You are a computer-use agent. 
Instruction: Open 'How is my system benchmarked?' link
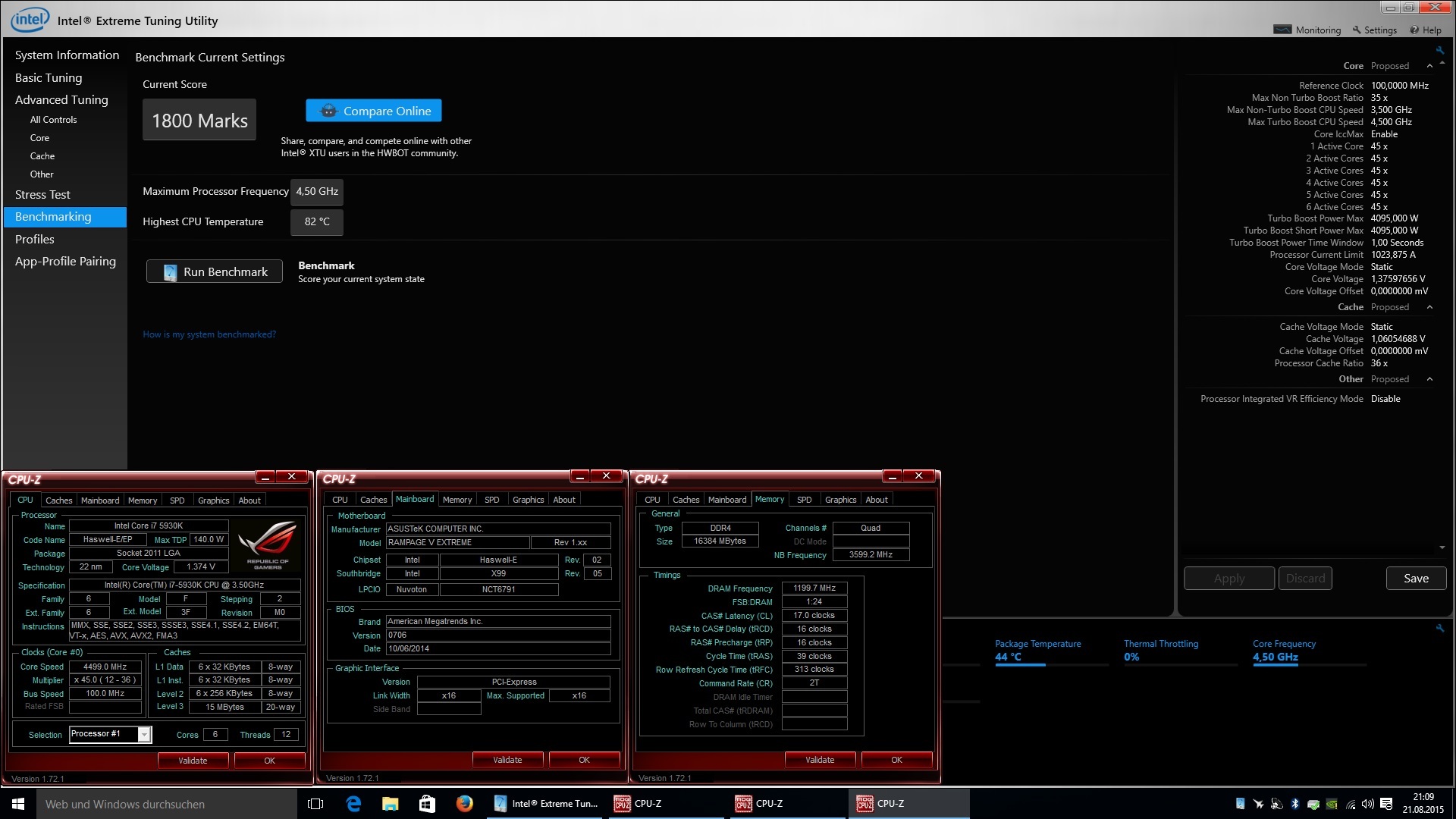(x=209, y=334)
